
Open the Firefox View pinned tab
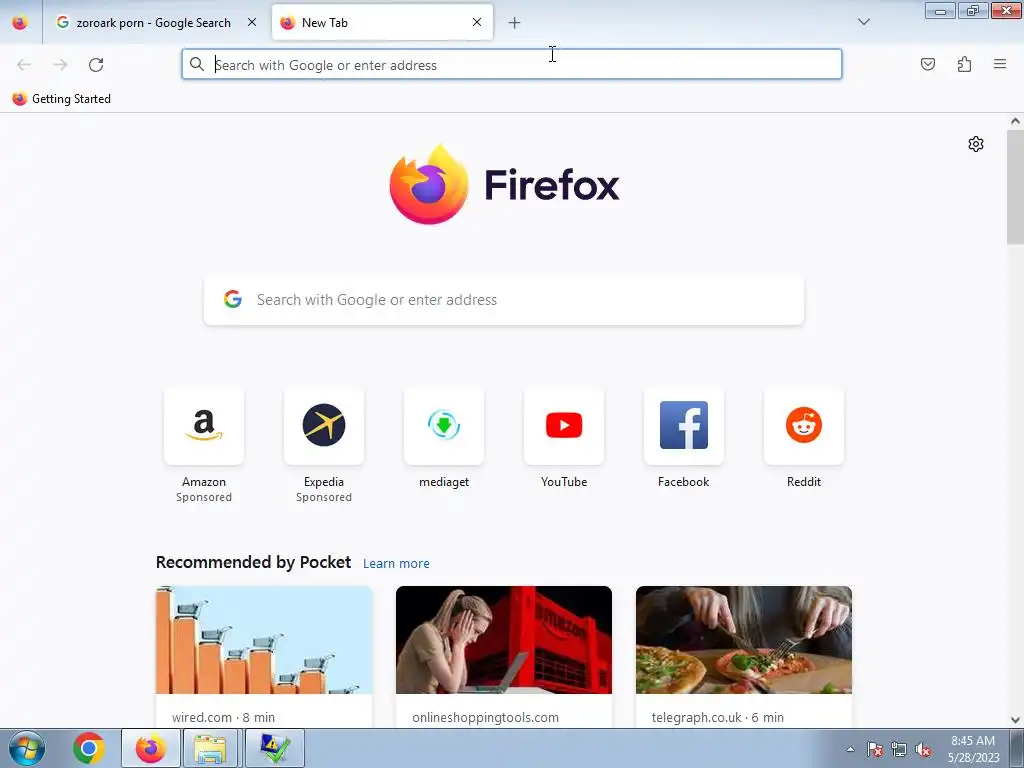(x=20, y=23)
